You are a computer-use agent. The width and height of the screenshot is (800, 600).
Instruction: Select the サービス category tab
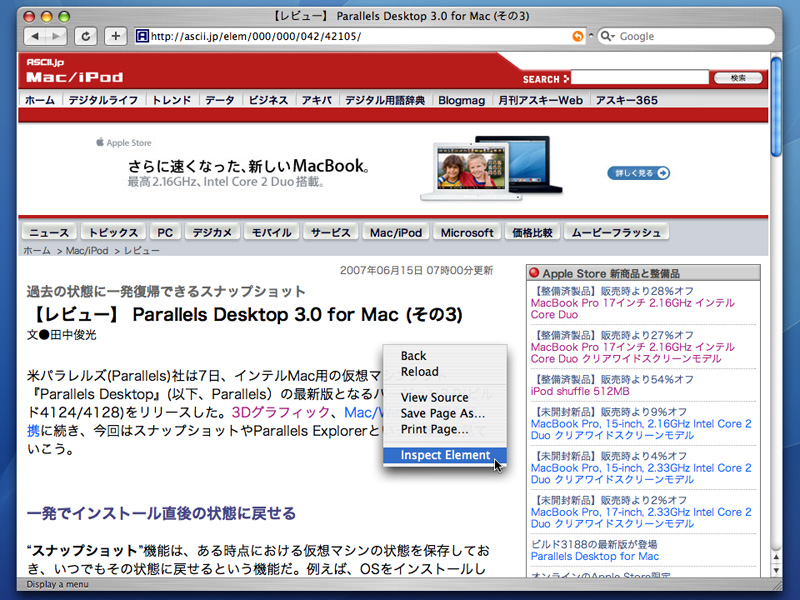tap(331, 232)
